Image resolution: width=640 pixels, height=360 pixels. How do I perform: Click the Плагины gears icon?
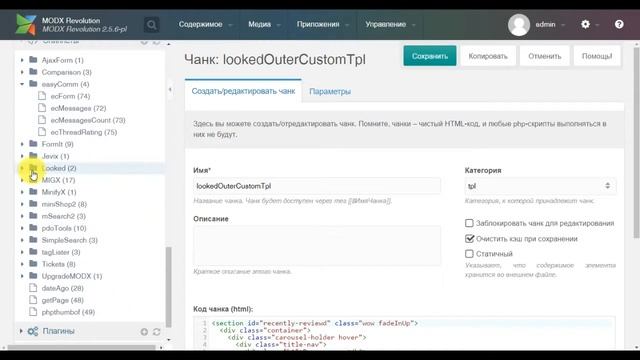tap(33, 331)
